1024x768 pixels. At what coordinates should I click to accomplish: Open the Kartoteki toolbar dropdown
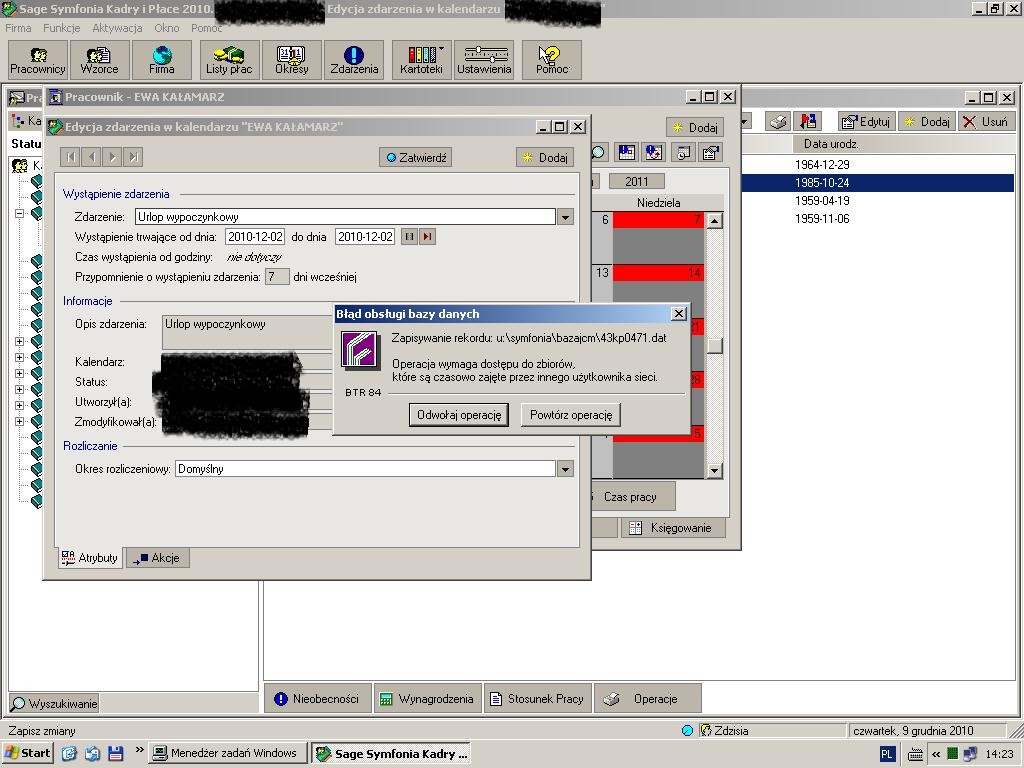421,60
